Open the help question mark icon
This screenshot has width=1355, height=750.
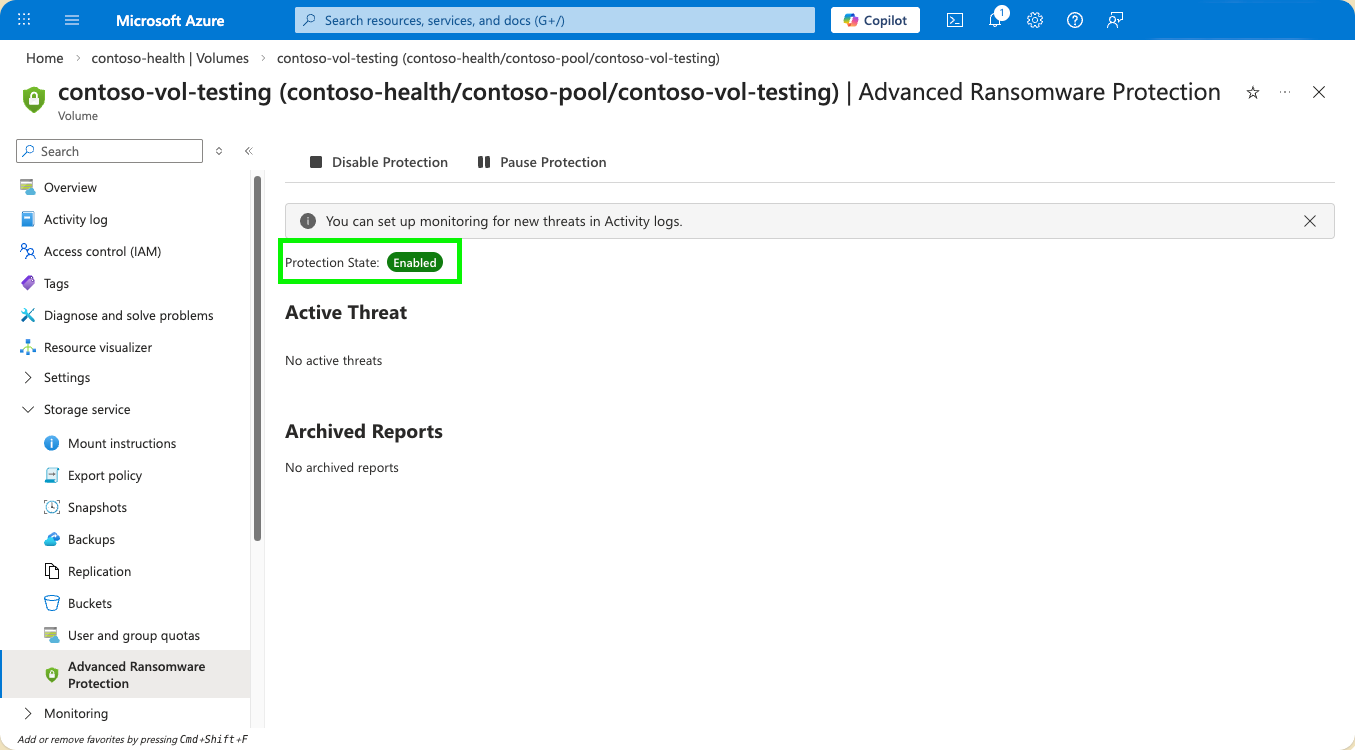1075,20
